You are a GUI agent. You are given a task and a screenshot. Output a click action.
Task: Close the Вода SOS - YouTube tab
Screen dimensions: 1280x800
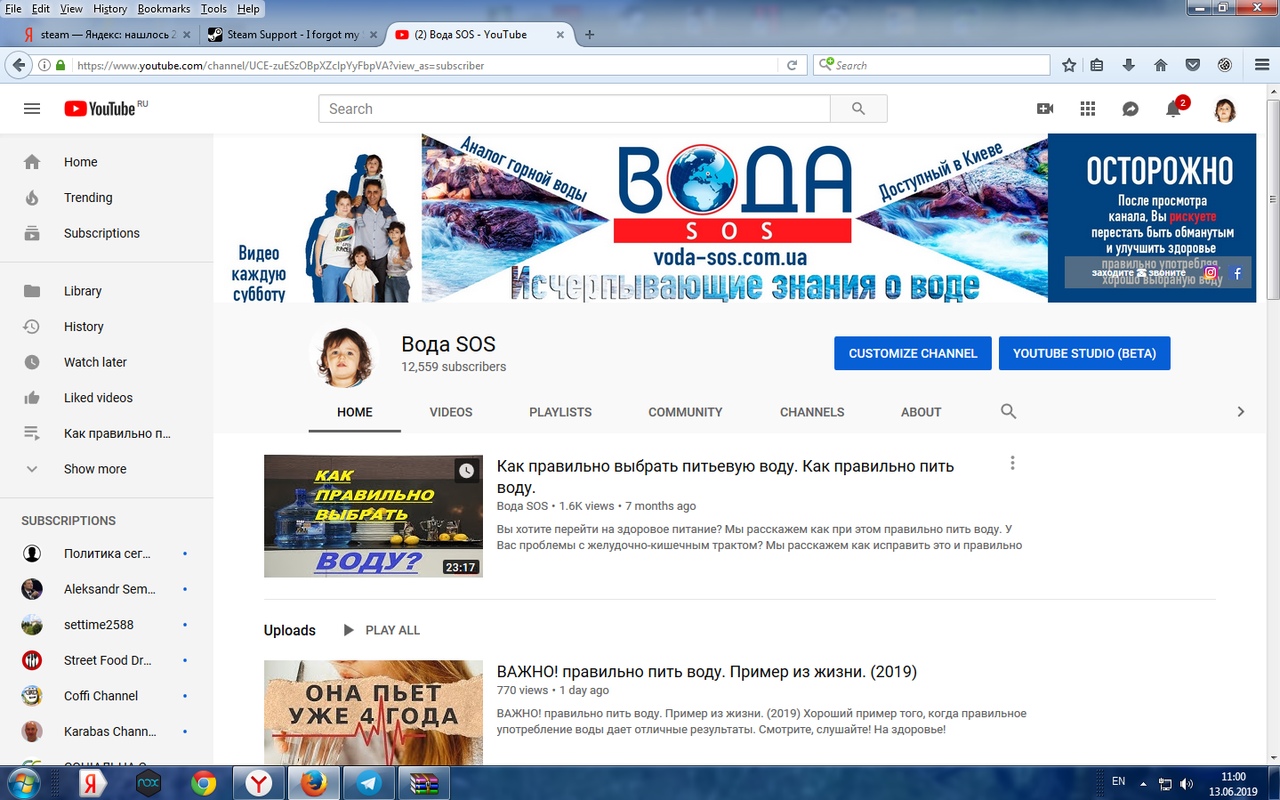559,34
